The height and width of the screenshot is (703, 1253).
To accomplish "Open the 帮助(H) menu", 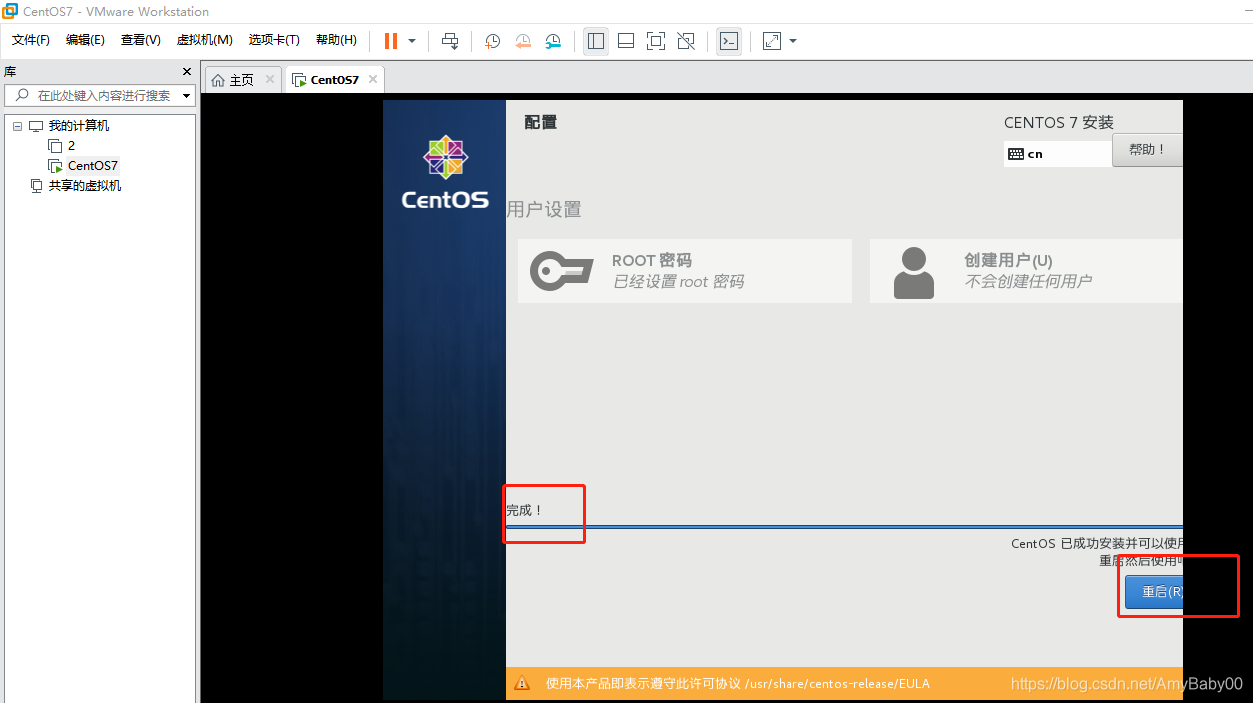I will 336,40.
